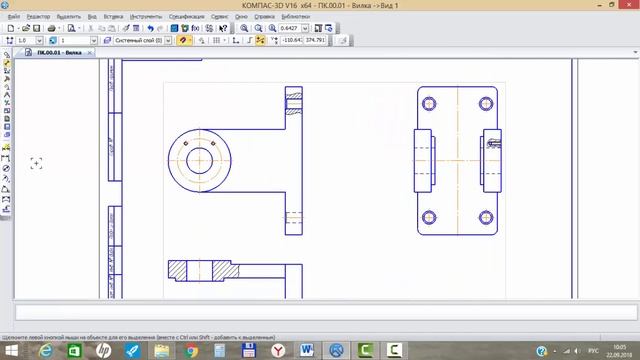Click the X coordinate field

pos(291,40)
